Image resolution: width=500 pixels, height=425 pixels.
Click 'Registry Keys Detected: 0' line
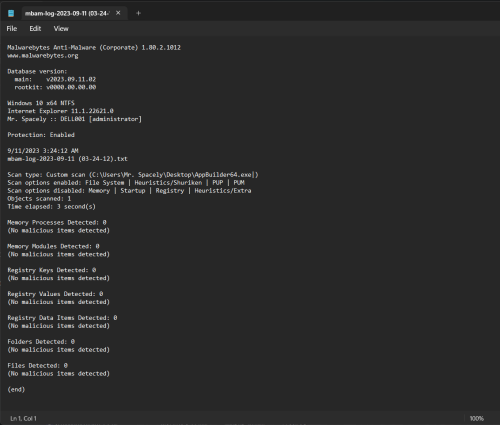point(52,270)
